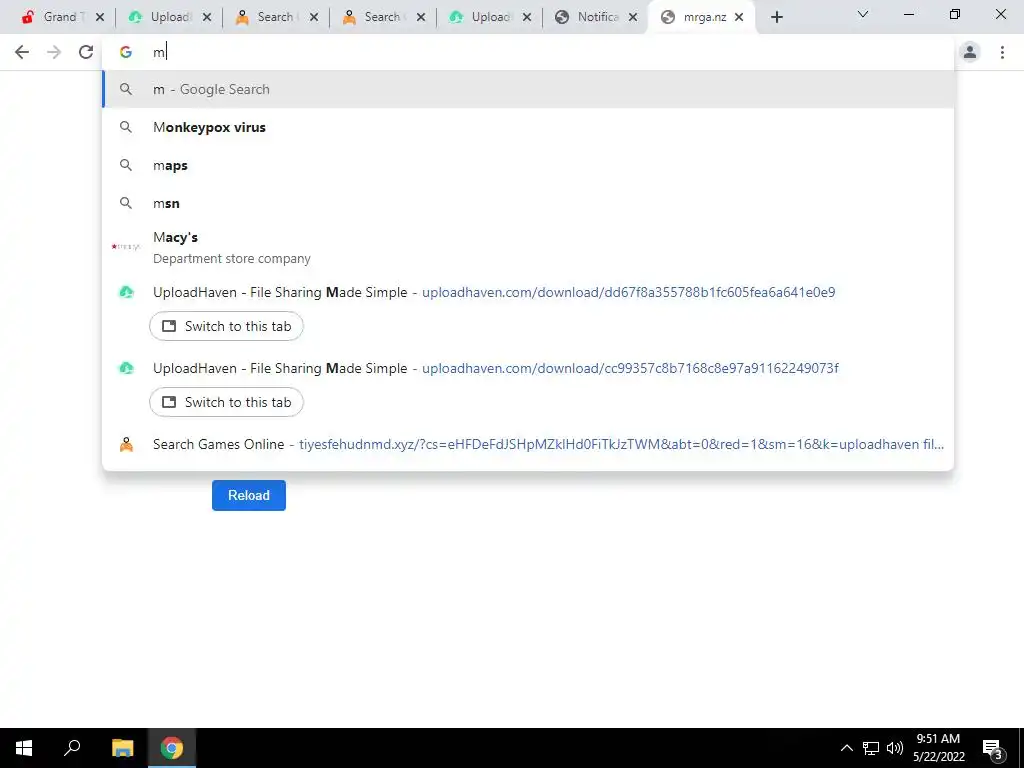The image size is (1024, 768).
Task: Go back to the previous page
Action: point(22,52)
